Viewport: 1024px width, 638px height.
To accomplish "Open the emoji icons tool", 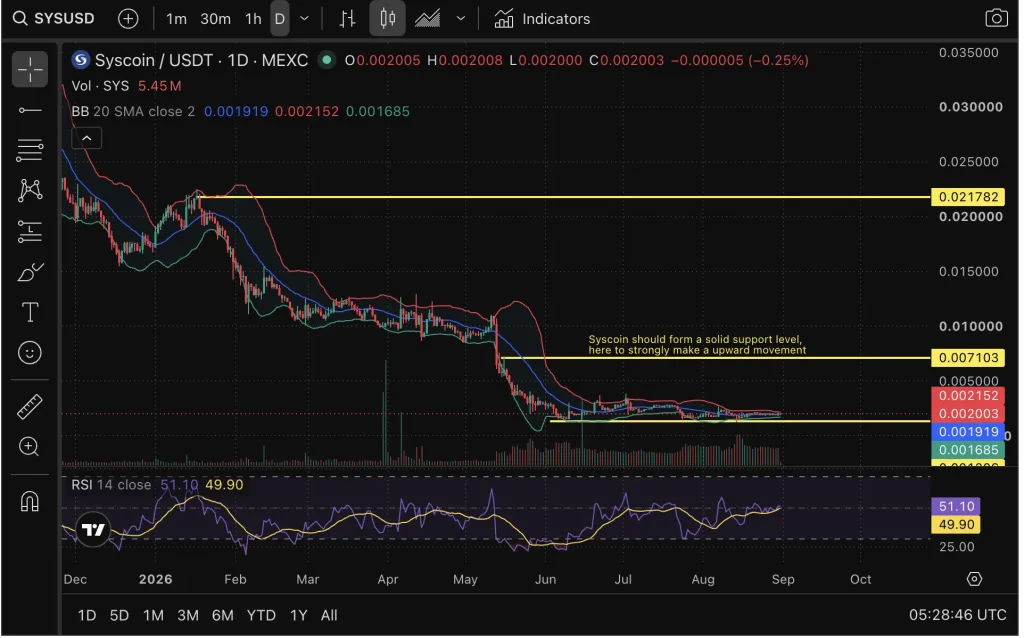I will coord(29,353).
